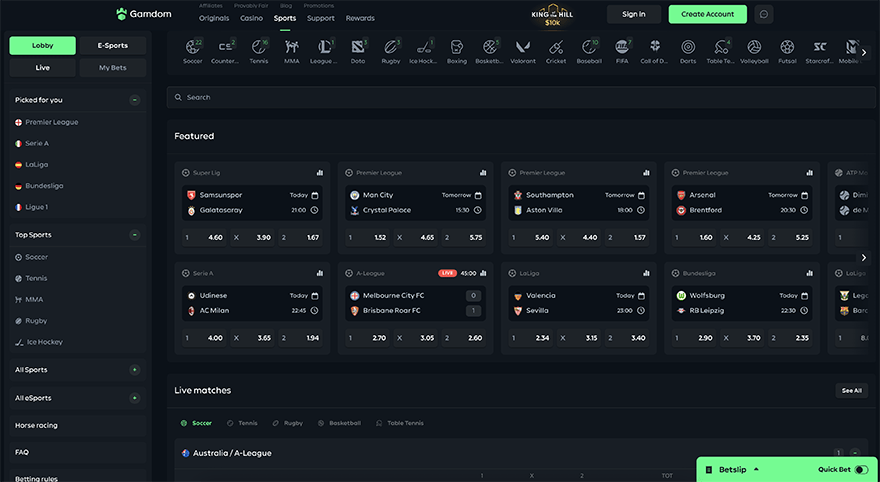Screen dimensions: 880x482
Task: Collapse the Australia / A-League group
Action: coord(855,453)
